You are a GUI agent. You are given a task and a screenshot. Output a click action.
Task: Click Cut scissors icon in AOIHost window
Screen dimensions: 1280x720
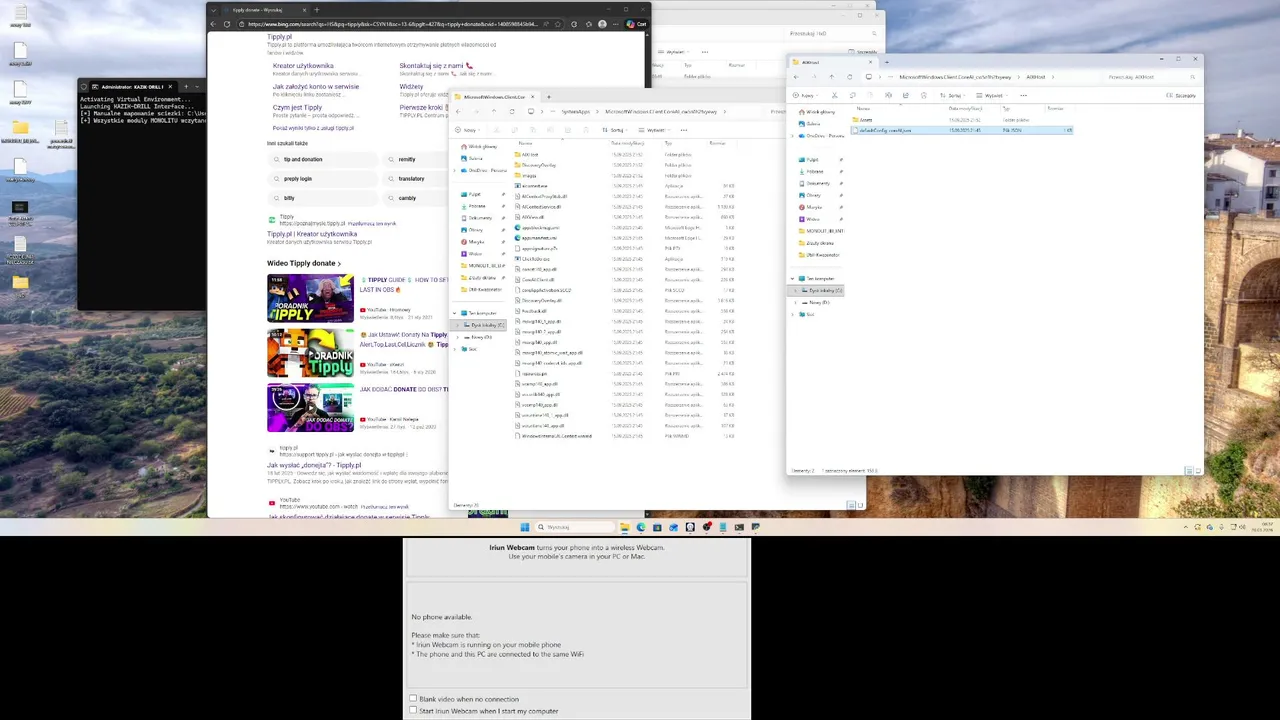[x=837, y=95]
